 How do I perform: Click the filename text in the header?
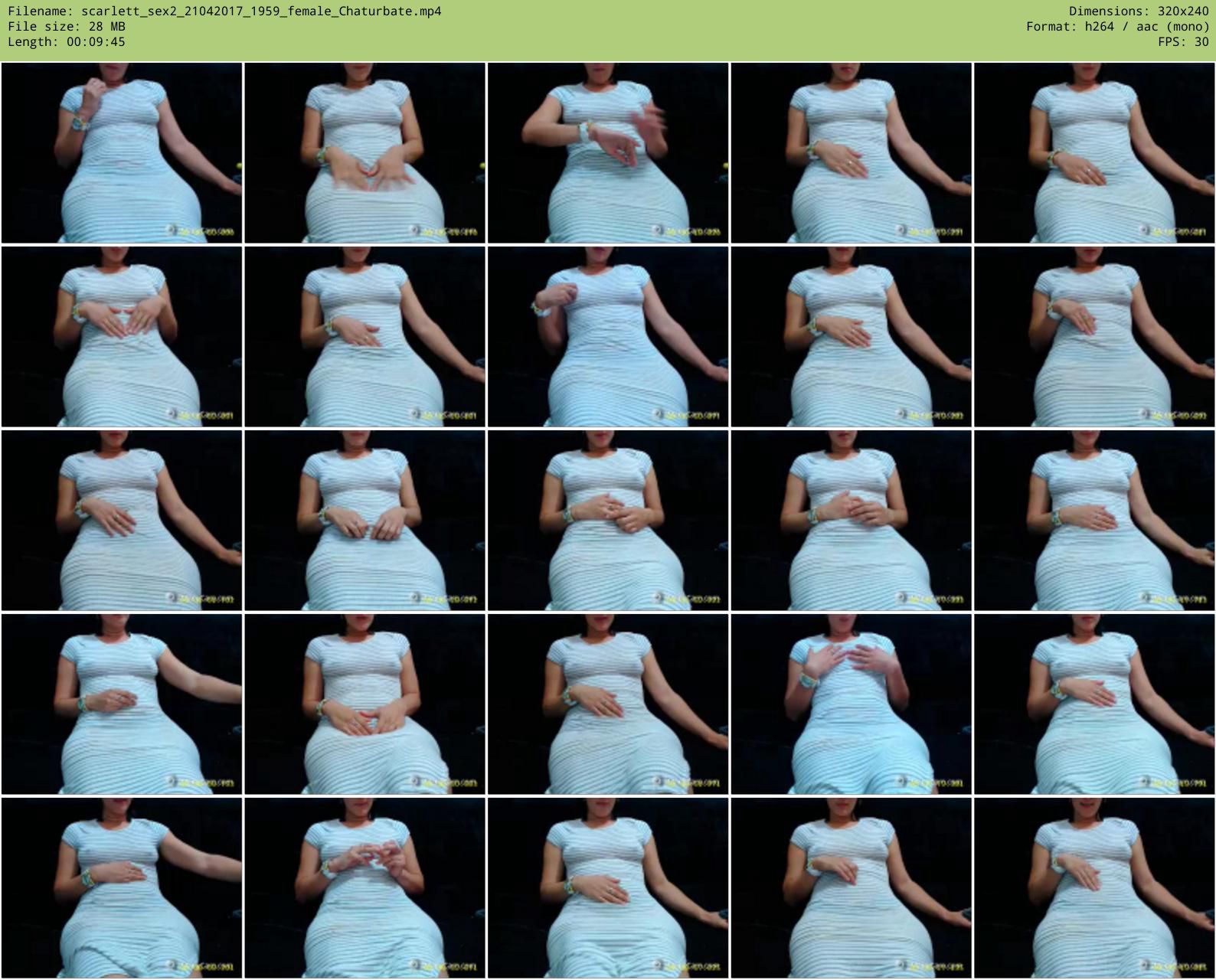click(x=224, y=11)
